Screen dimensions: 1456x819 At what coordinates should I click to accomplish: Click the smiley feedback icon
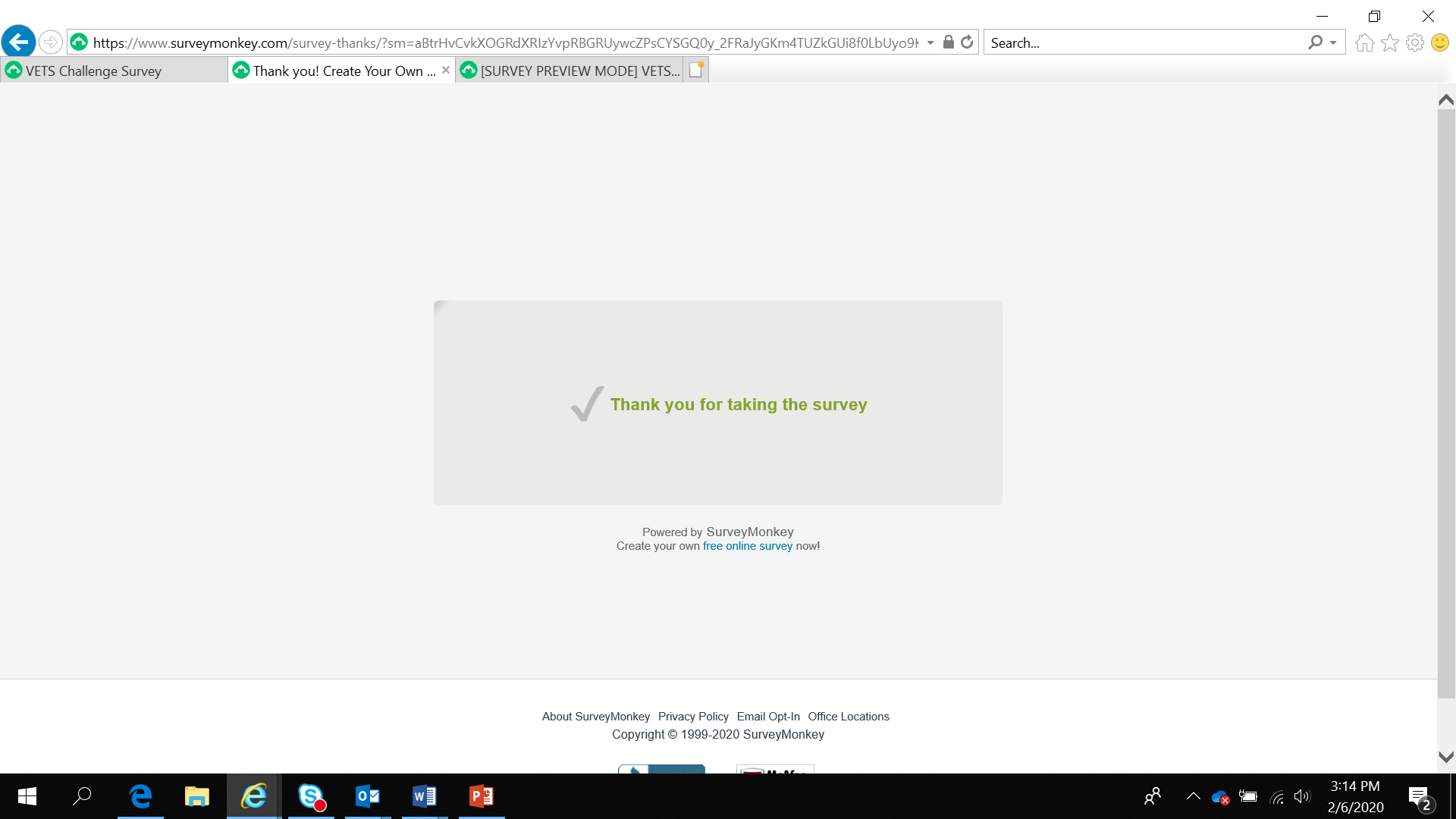click(x=1439, y=42)
